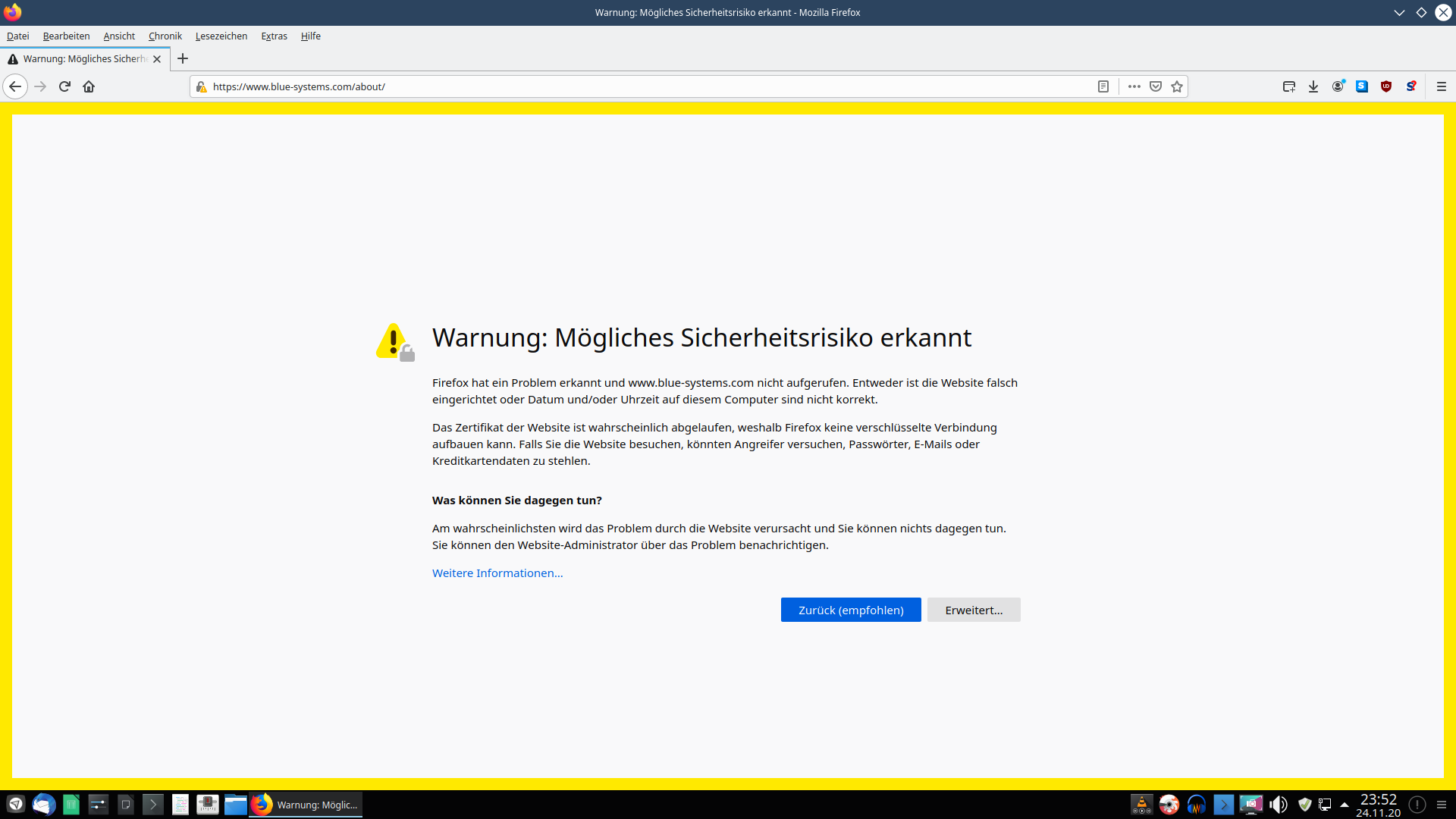Viewport: 1456px width, 819px height.
Task: Click the Erweitert... button
Action: (x=973, y=610)
